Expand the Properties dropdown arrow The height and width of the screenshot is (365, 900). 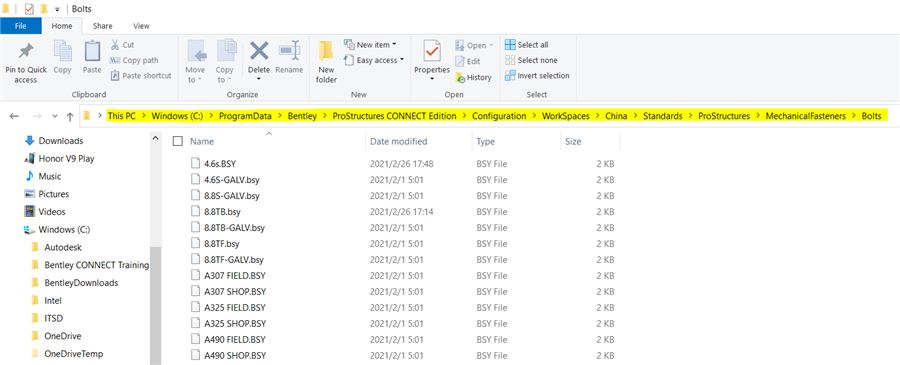[432, 79]
